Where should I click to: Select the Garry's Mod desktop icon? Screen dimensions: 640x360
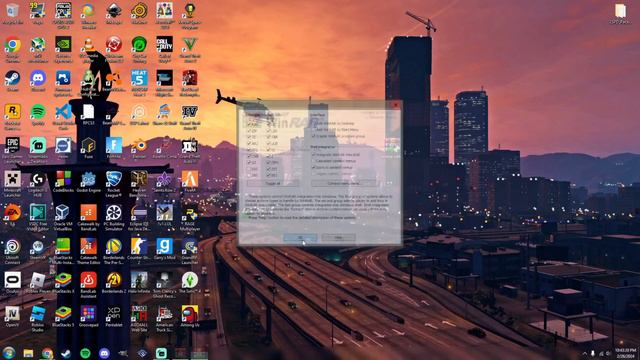pos(164,249)
